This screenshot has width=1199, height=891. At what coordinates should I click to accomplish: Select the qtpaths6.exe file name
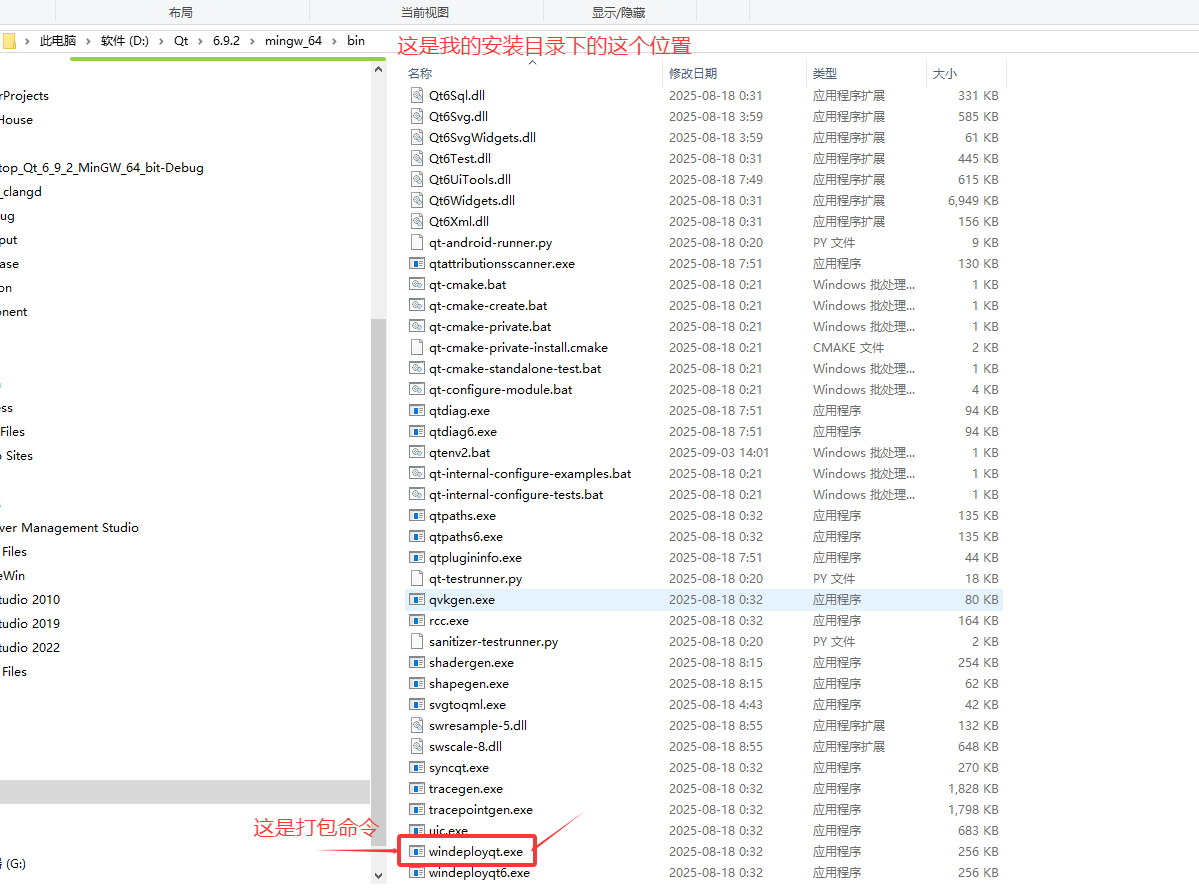point(466,537)
